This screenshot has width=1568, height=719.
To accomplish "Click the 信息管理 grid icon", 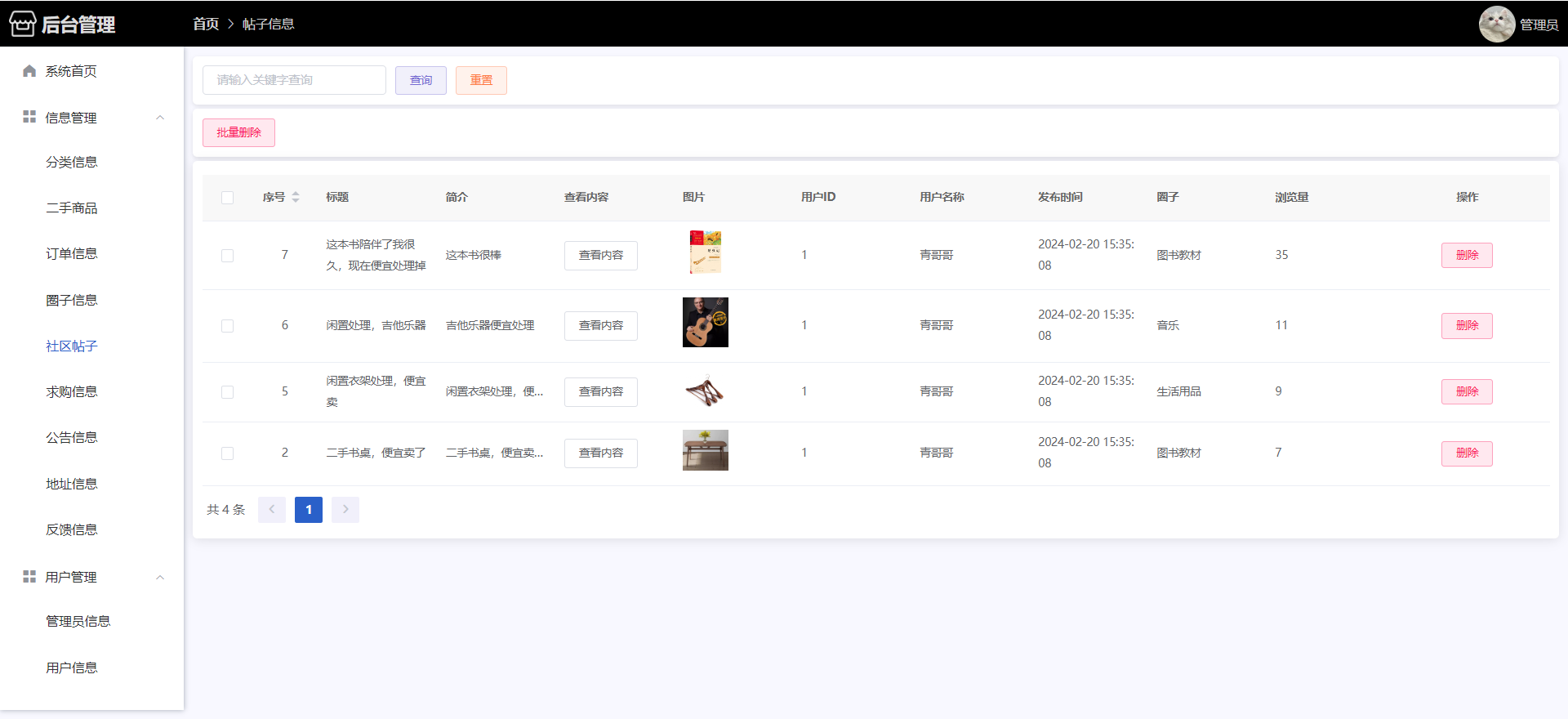I will coord(29,117).
